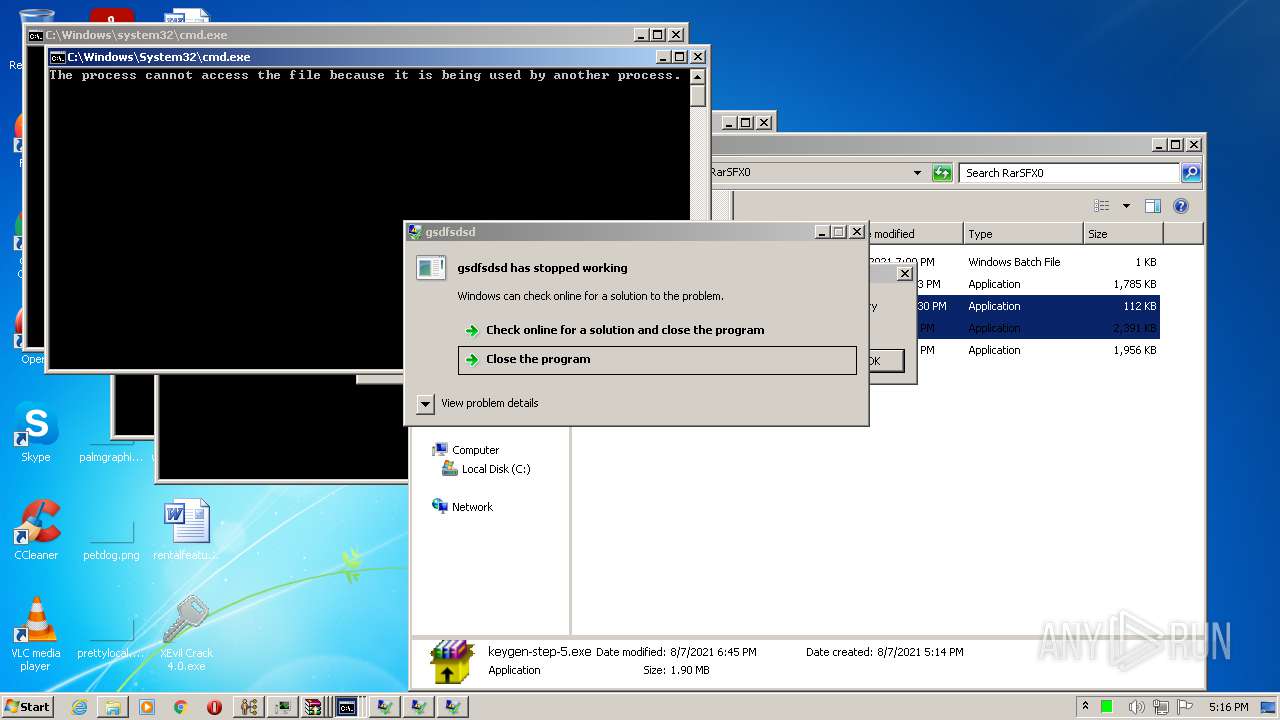The height and width of the screenshot is (720, 1280).
Task: Open the address bar history dropdown
Action: point(917,173)
